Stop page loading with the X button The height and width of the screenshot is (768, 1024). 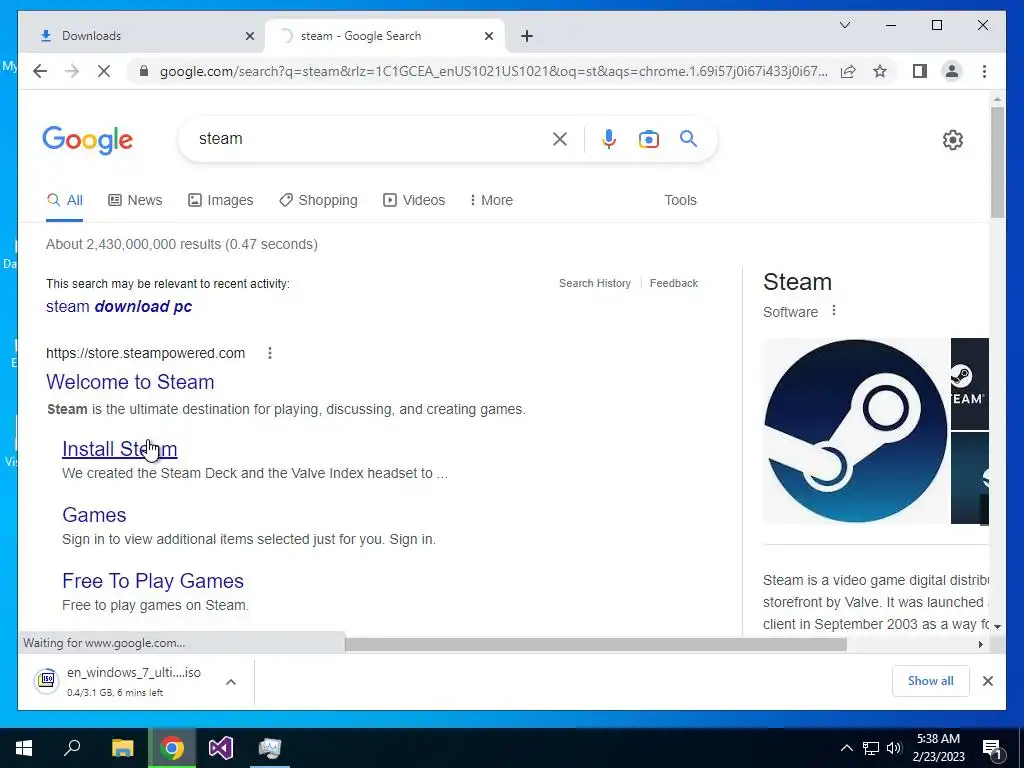tap(104, 71)
